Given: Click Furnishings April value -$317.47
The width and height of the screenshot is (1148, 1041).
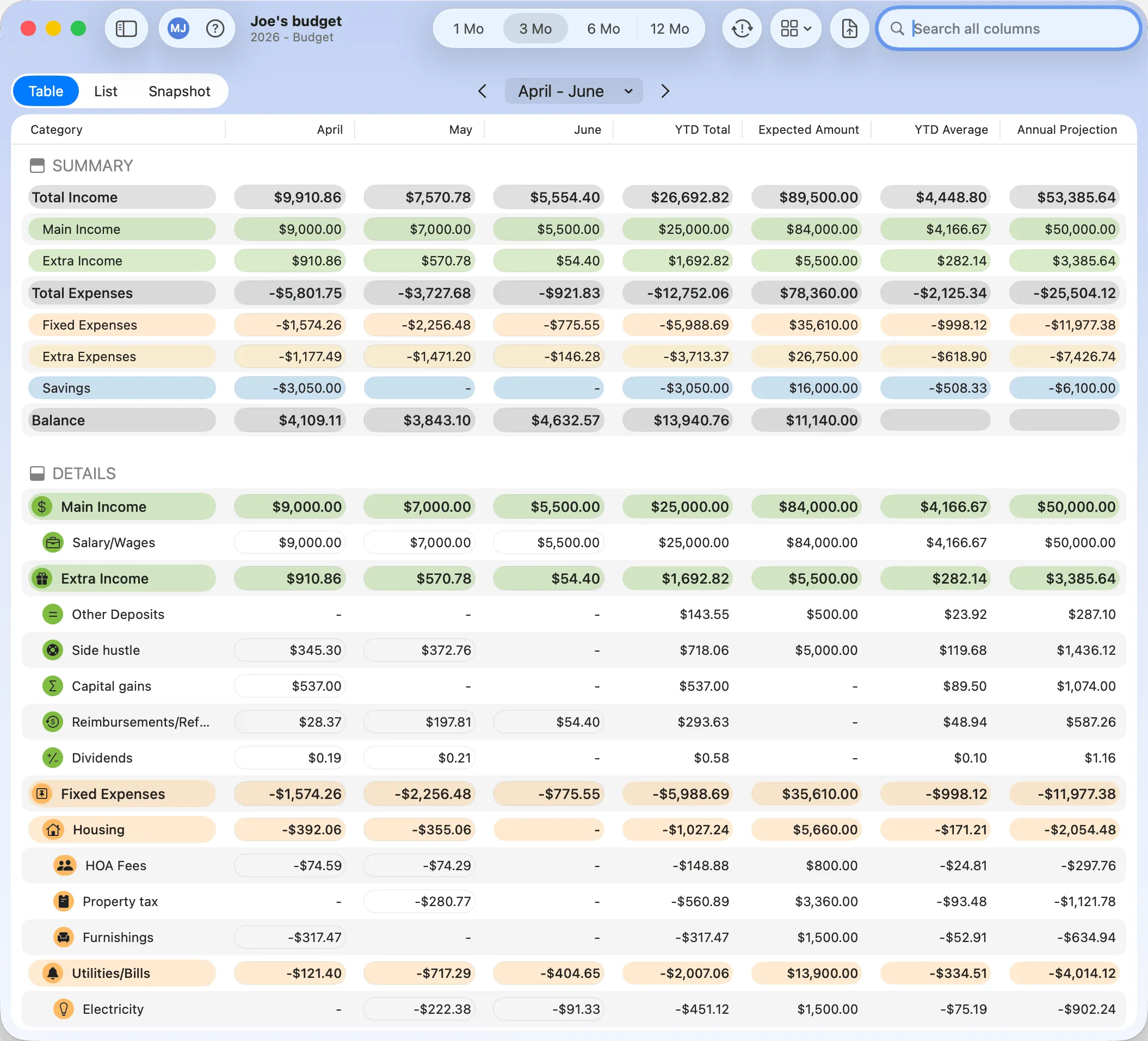Looking at the screenshot, I should [290, 937].
